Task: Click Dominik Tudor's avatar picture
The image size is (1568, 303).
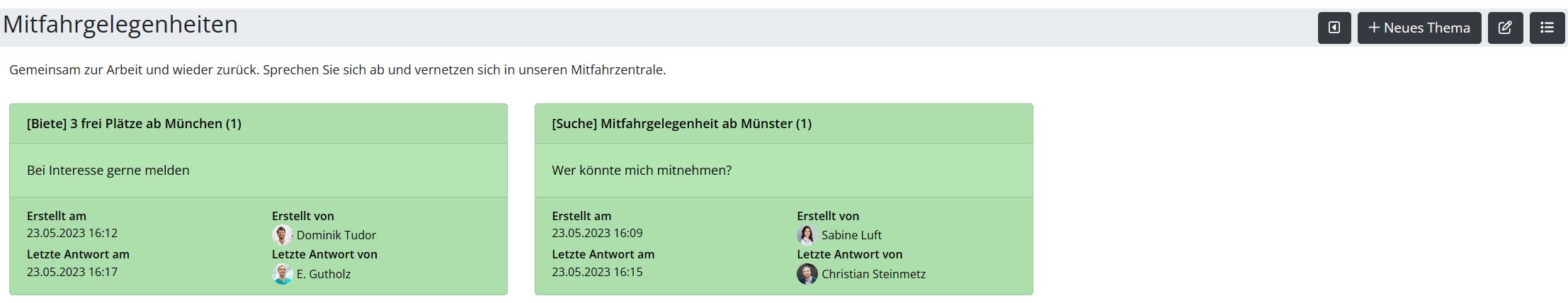Action: (x=282, y=235)
